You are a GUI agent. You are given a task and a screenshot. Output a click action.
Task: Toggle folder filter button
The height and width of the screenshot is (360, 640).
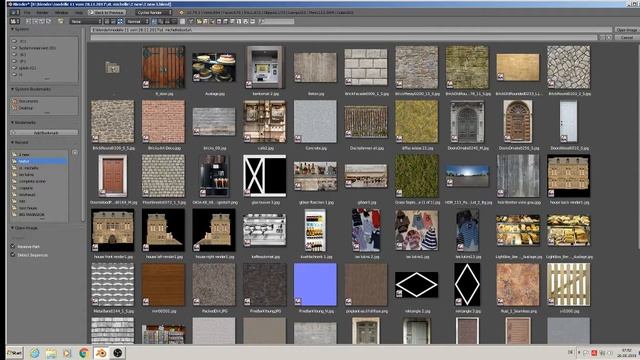pos(199,21)
